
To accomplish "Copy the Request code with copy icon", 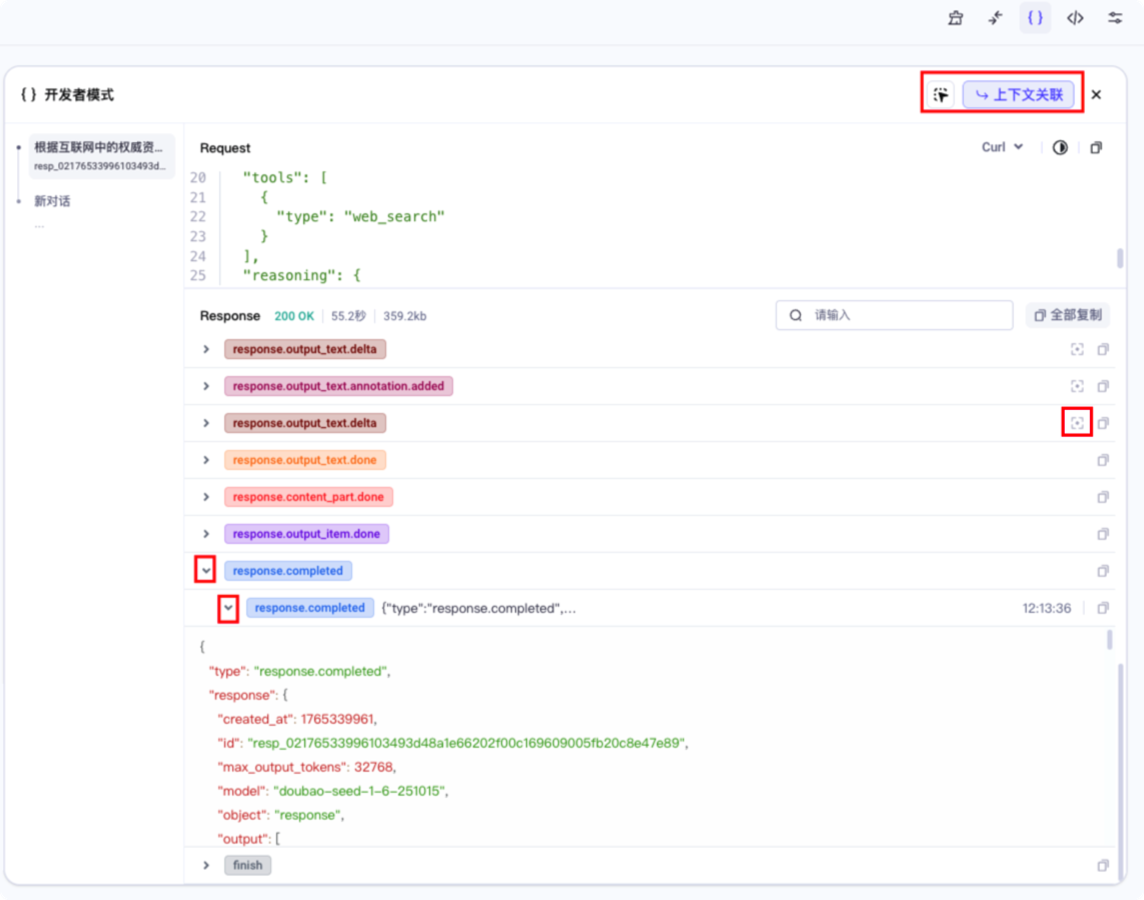I will point(1096,148).
